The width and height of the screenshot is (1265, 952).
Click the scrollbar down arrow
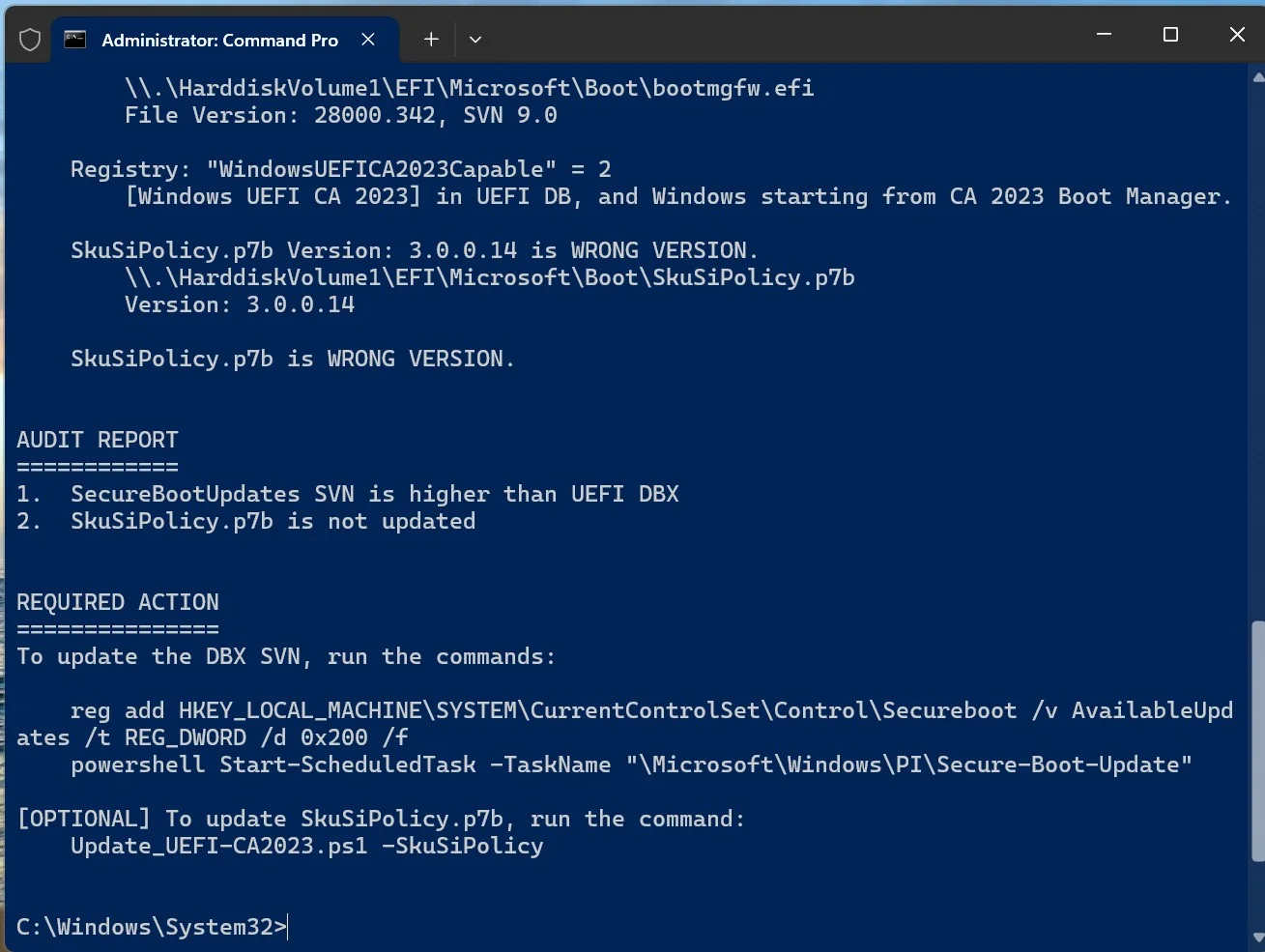click(1257, 937)
